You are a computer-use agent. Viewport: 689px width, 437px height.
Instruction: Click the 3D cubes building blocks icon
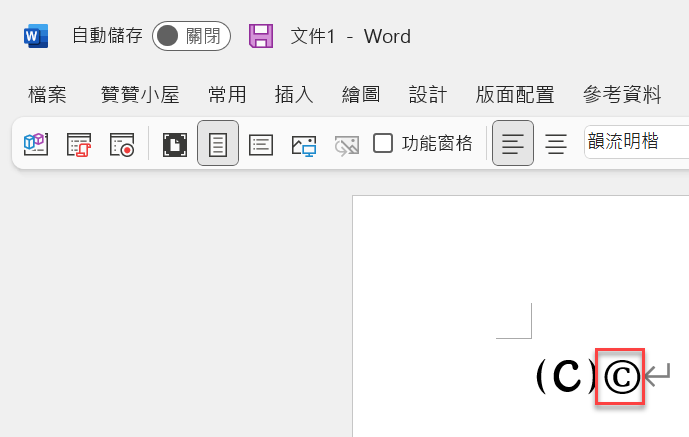coord(36,144)
